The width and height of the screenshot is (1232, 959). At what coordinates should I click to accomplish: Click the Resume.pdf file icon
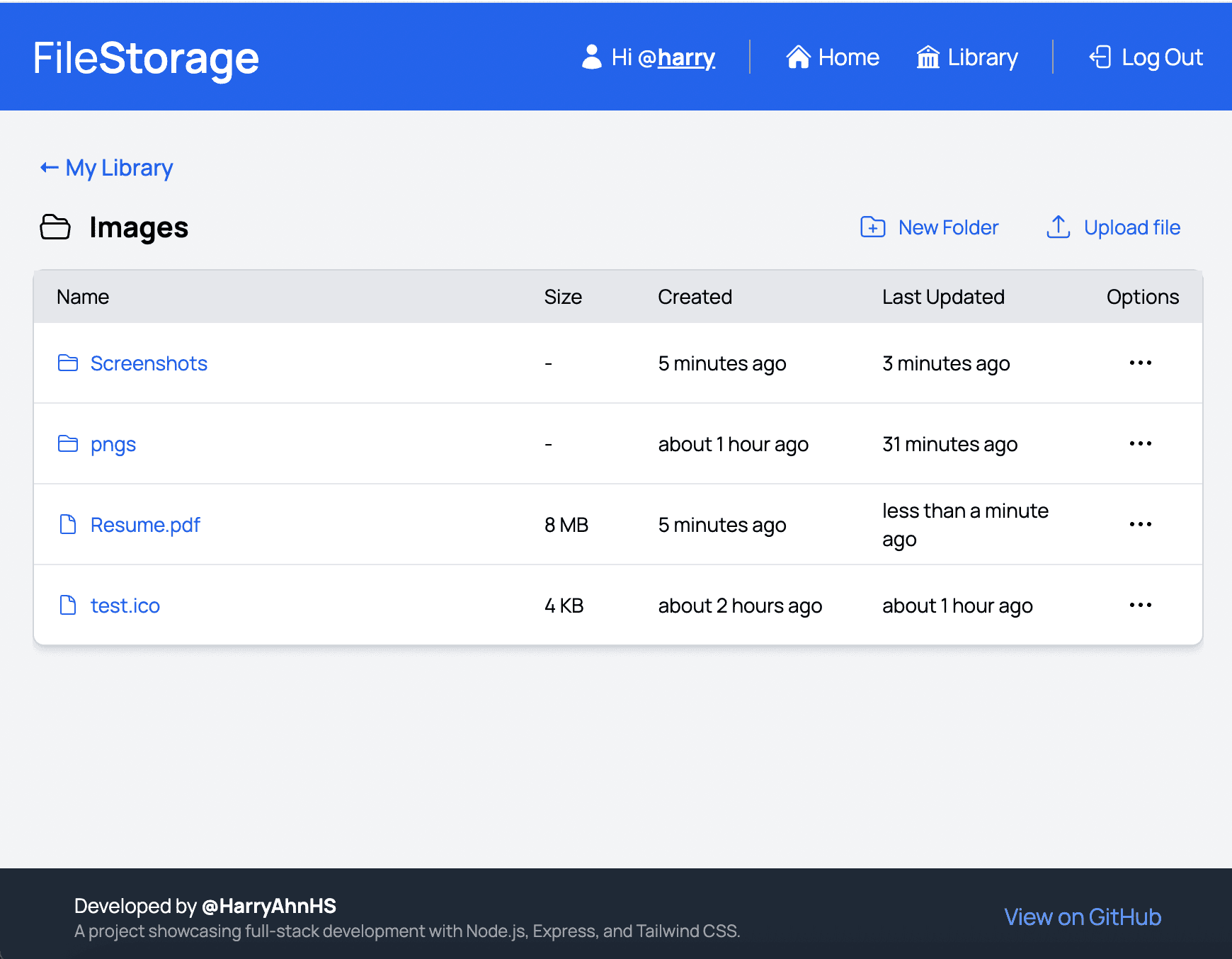68,525
